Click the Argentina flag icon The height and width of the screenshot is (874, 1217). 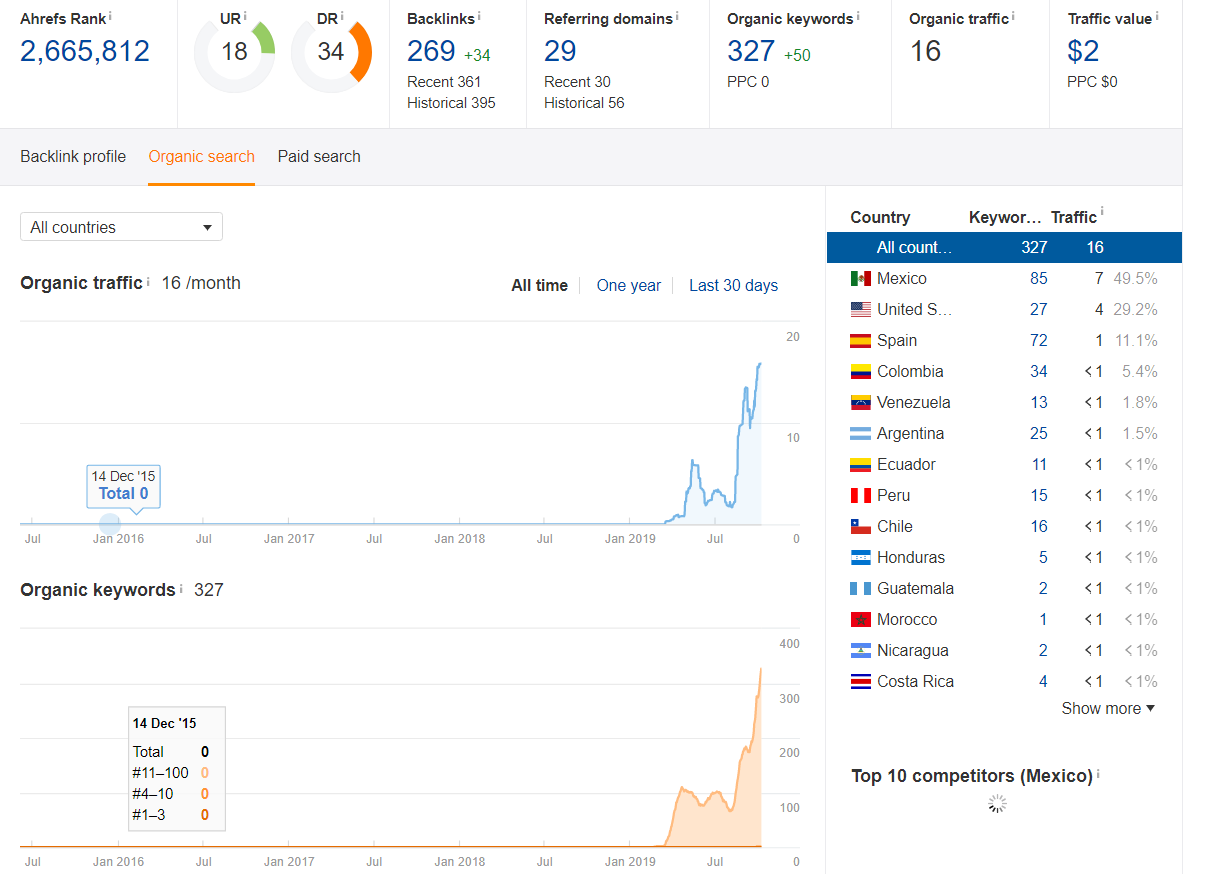(860, 433)
